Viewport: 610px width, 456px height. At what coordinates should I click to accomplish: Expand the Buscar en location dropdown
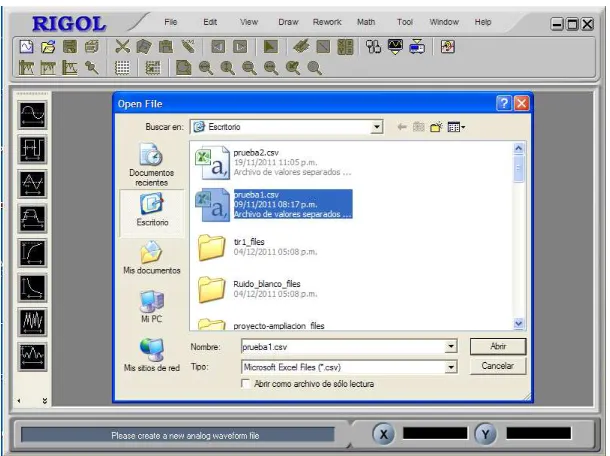tap(376, 127)
